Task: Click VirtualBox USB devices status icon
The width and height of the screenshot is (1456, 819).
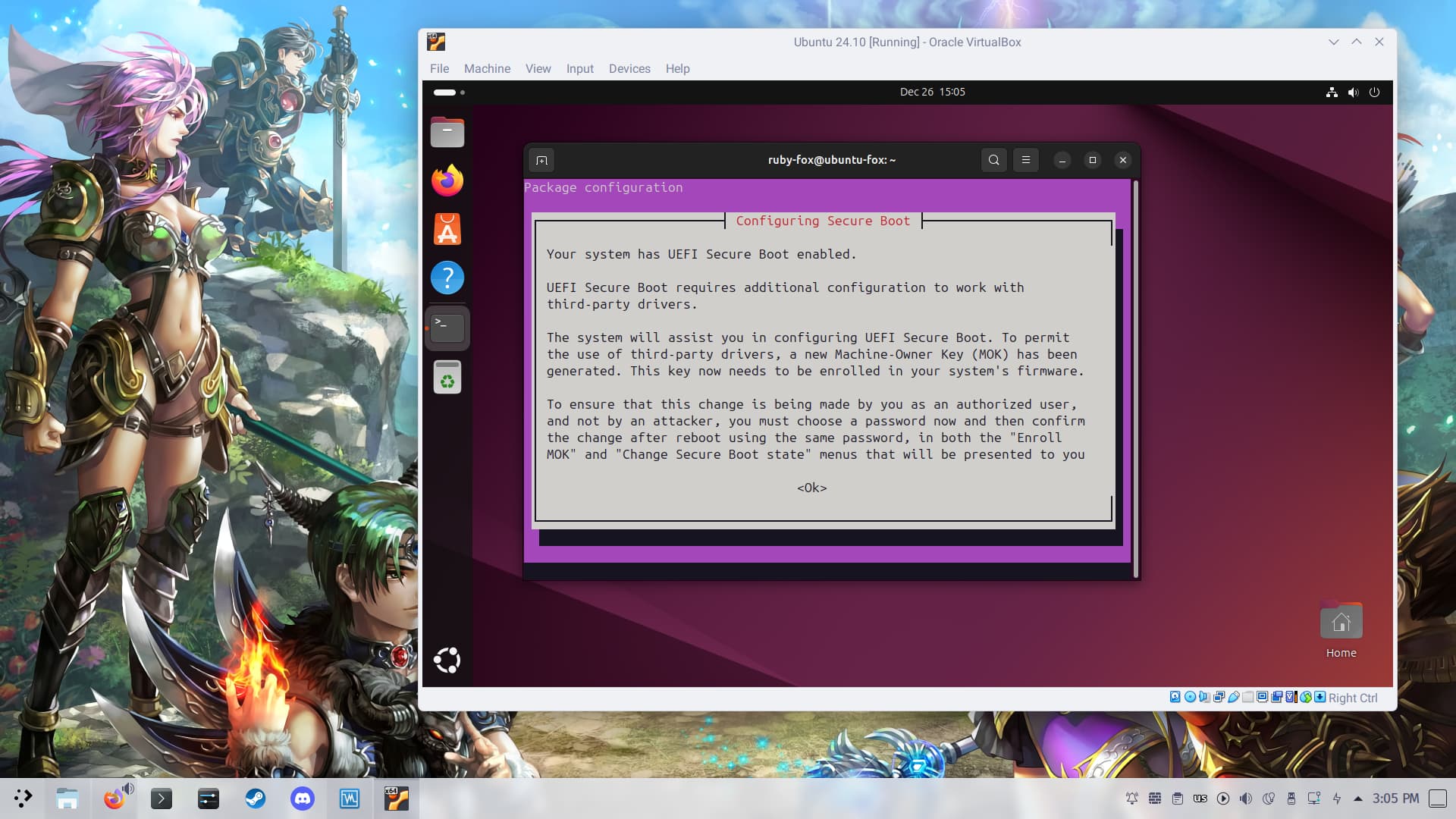Action: (x=1234, y=697)
